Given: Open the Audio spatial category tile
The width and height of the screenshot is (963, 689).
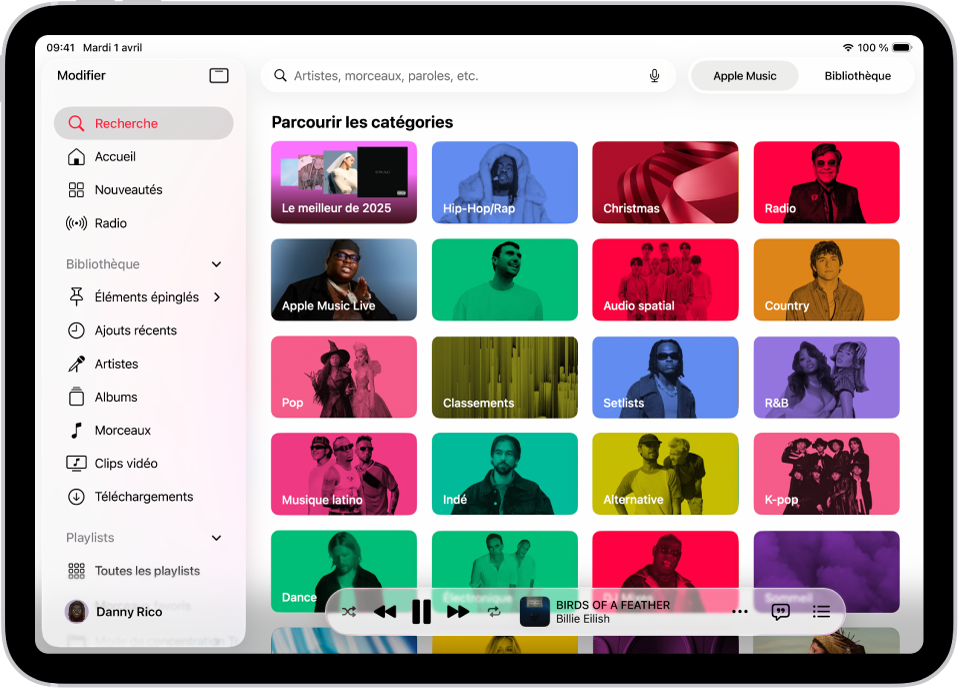Looking at the screenshot, I should [x=665, y=279].
